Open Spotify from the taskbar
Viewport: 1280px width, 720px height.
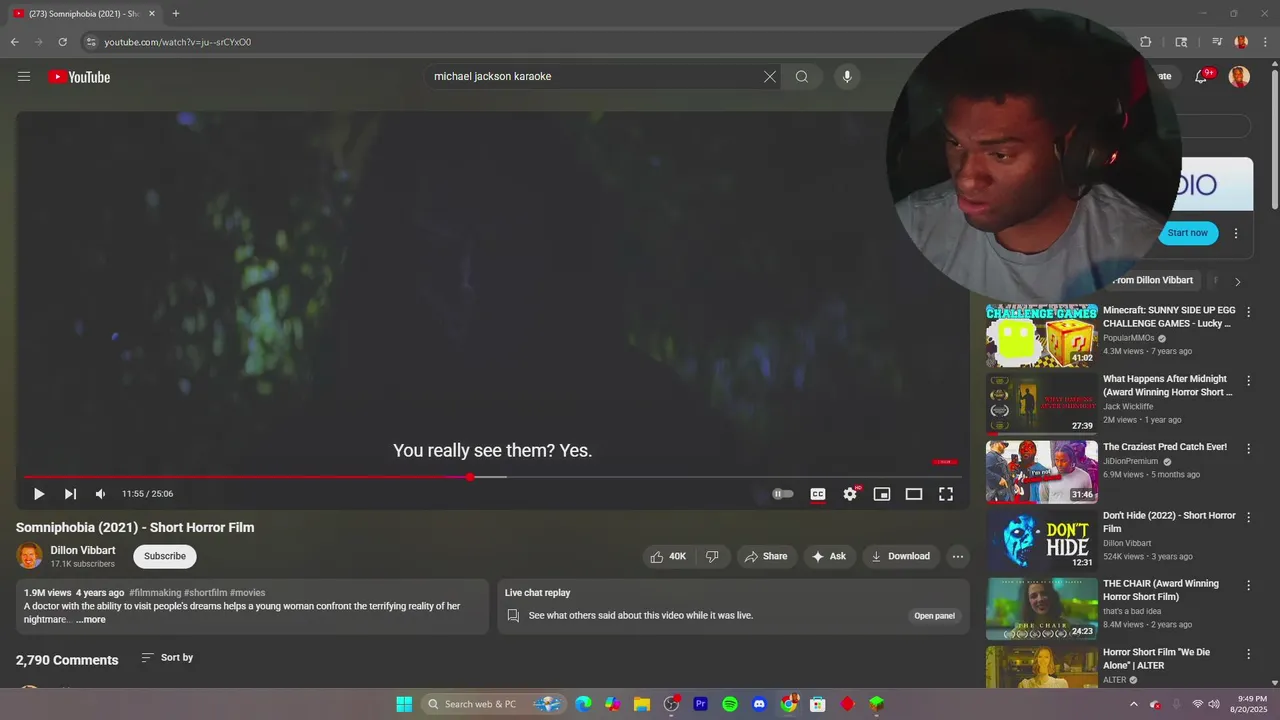coord(730,704)
